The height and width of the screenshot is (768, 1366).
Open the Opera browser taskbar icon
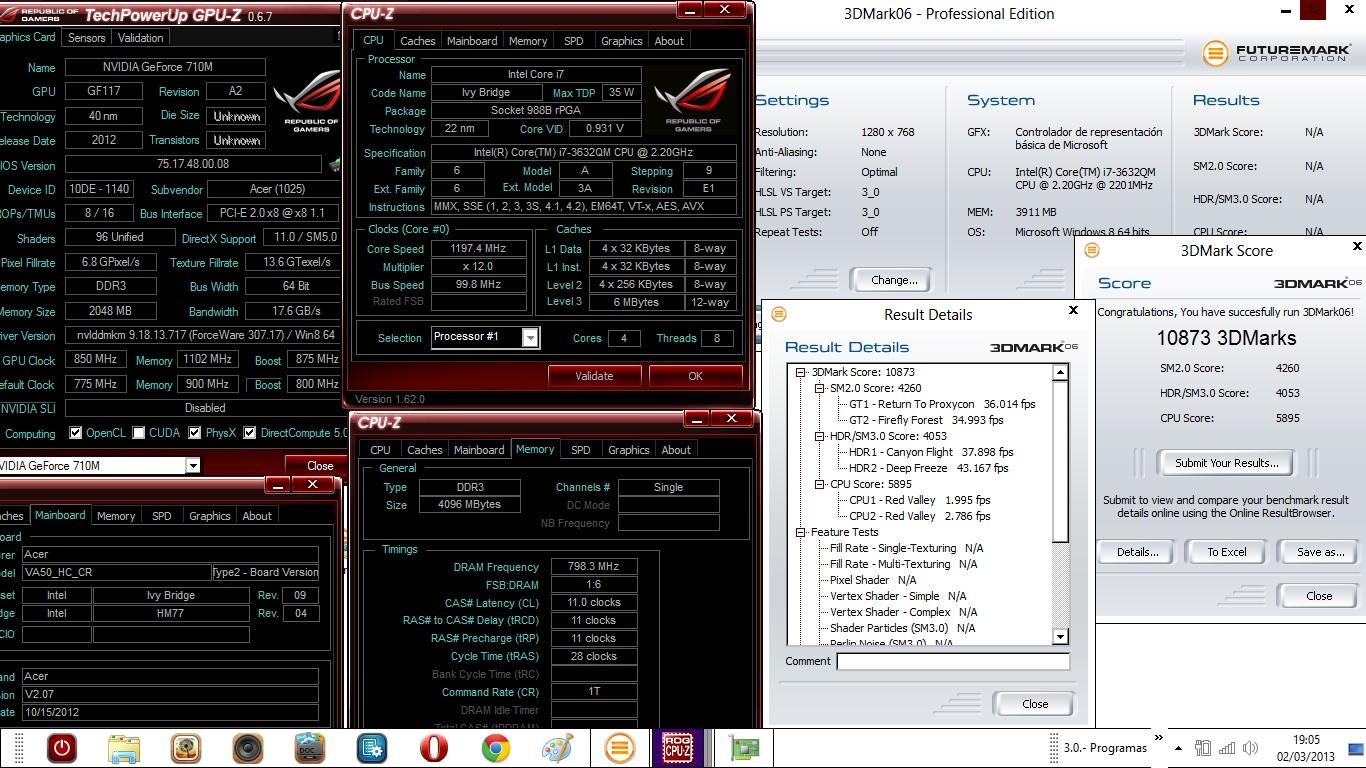pyautogui.click(x=434, y=747)
